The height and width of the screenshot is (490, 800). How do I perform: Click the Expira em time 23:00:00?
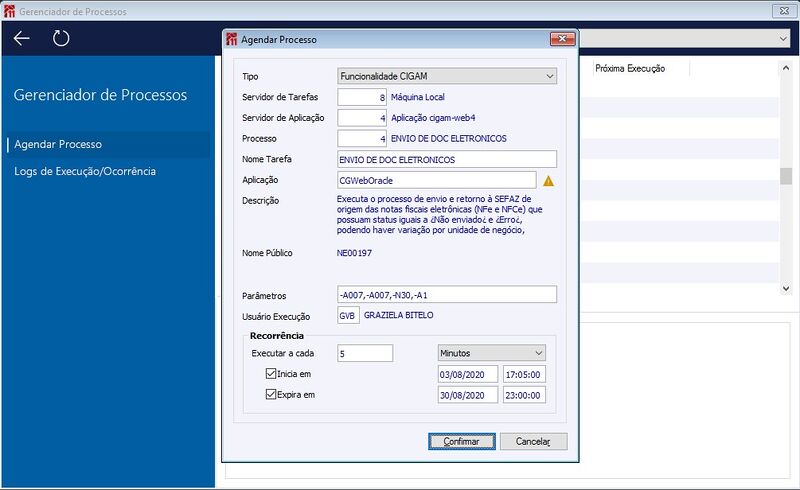(x=524, y=395)
